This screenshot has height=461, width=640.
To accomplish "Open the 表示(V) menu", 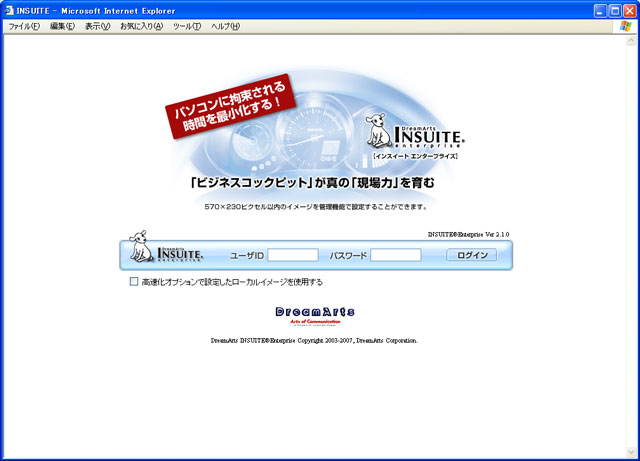I will (98, 27).
